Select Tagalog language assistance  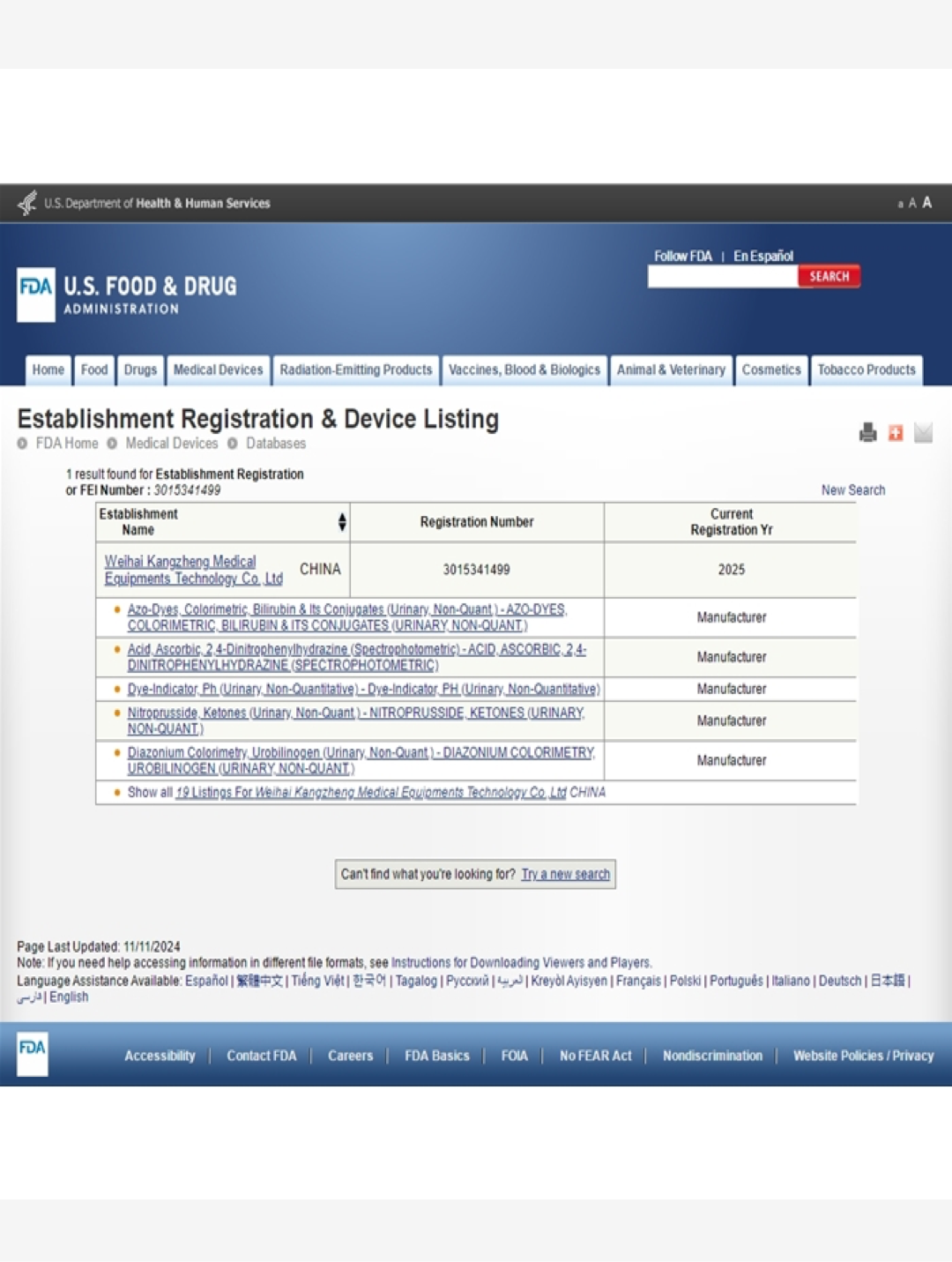pyautogui.click(x=416, y=981)
